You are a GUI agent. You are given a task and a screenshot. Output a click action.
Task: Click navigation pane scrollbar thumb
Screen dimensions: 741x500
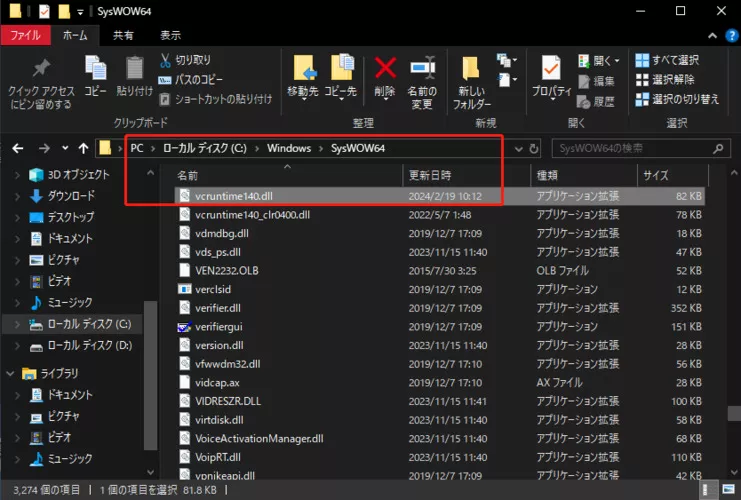pyautogui.click(x=150, y=376)
